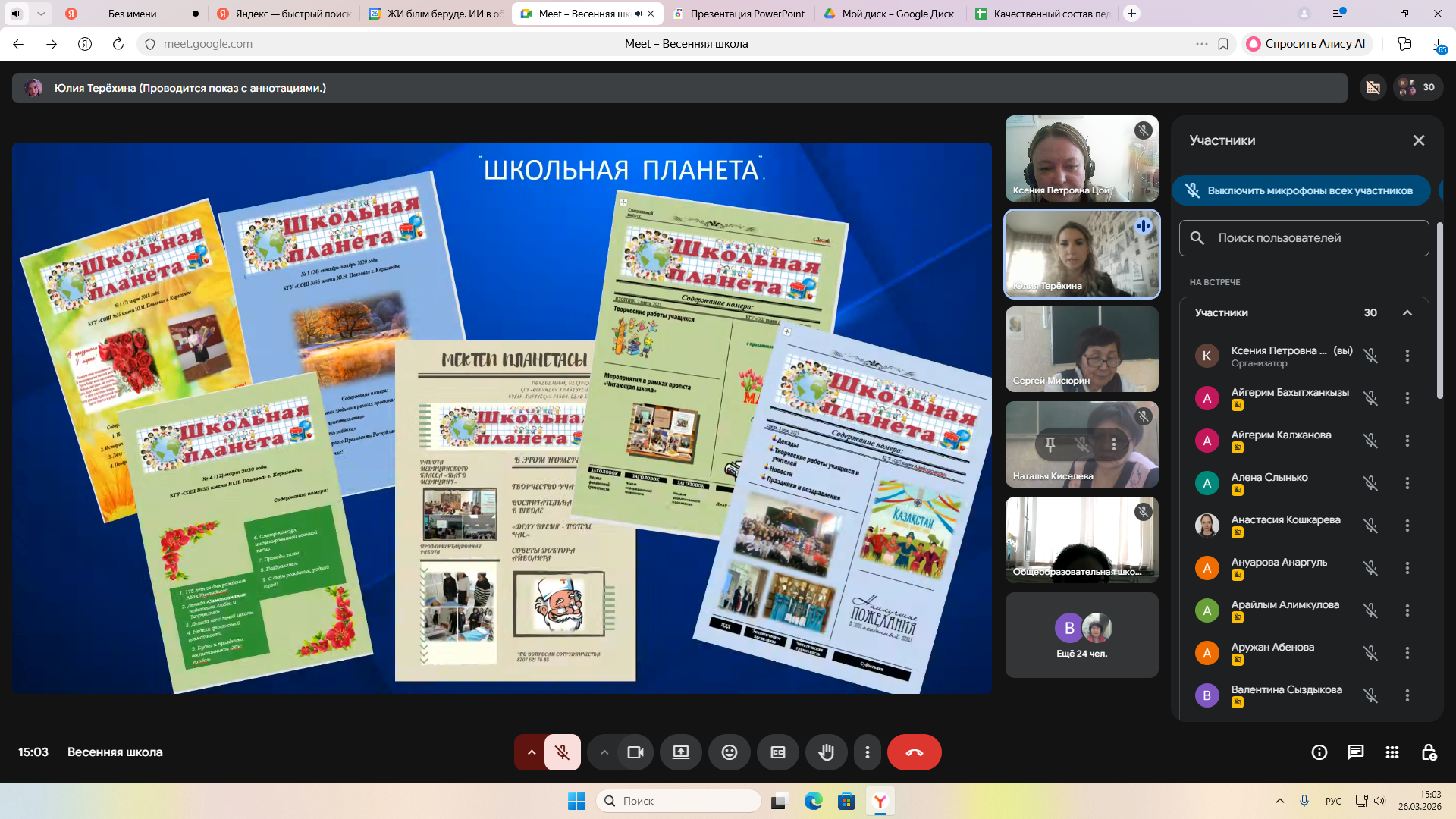
Task: Click the raise hand icon
Action: coord(826,752)
